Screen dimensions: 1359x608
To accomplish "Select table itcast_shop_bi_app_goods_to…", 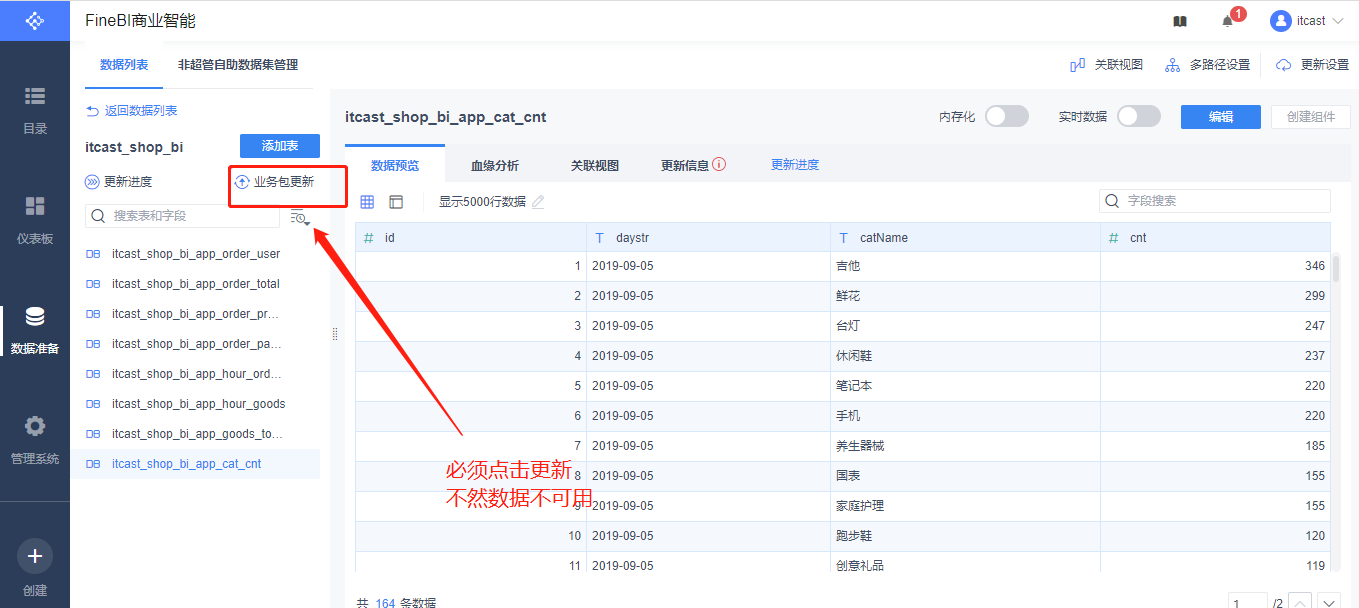I will pyautogui.click(x=195, y=434).
